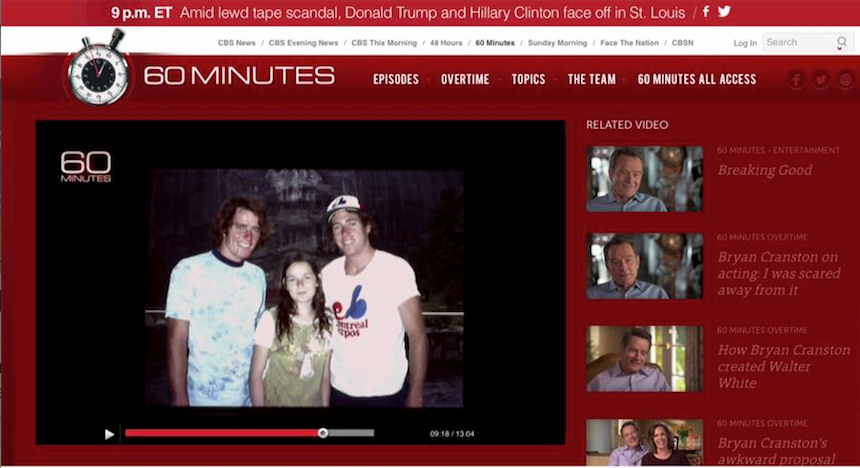Go to Face The Nation link
The height and width of the screenshot is (468, 860).
pyautogui.click(x=629, y=43)
